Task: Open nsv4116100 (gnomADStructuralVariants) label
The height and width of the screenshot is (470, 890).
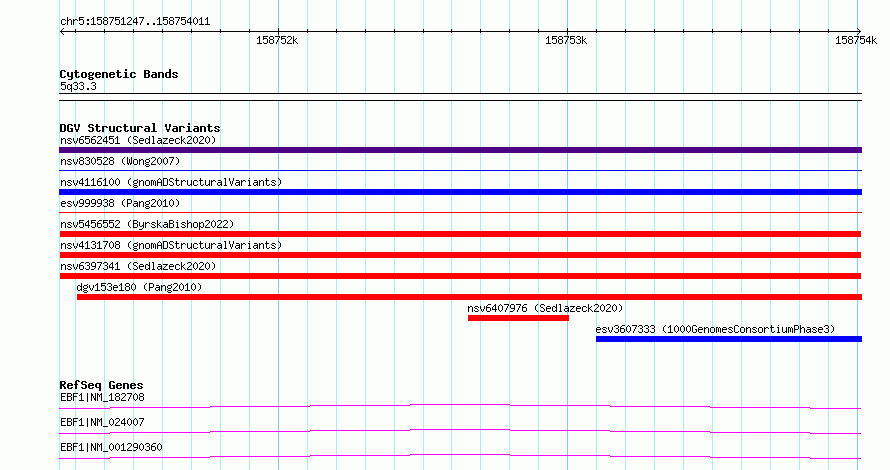Action: tap(171, 182)
